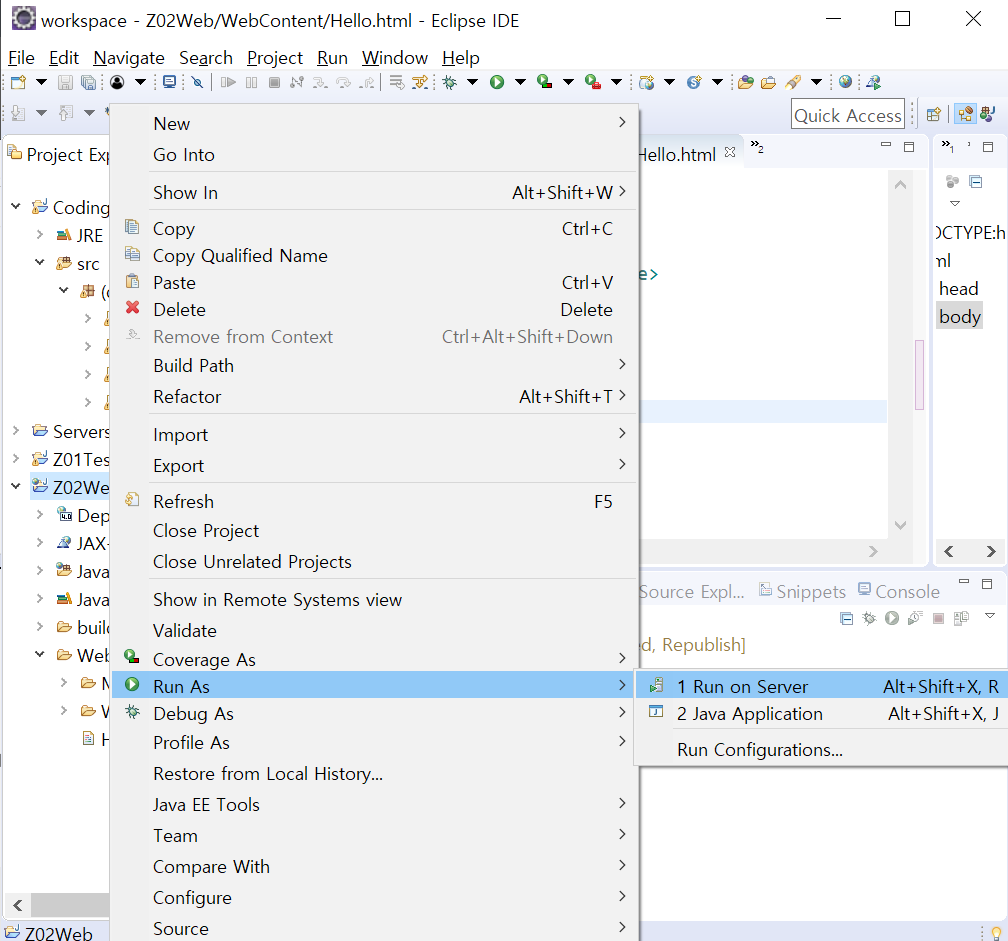This screenshot has height=941, width=1008.
Task: Minimize the editor area
Action: pos(886,145)
